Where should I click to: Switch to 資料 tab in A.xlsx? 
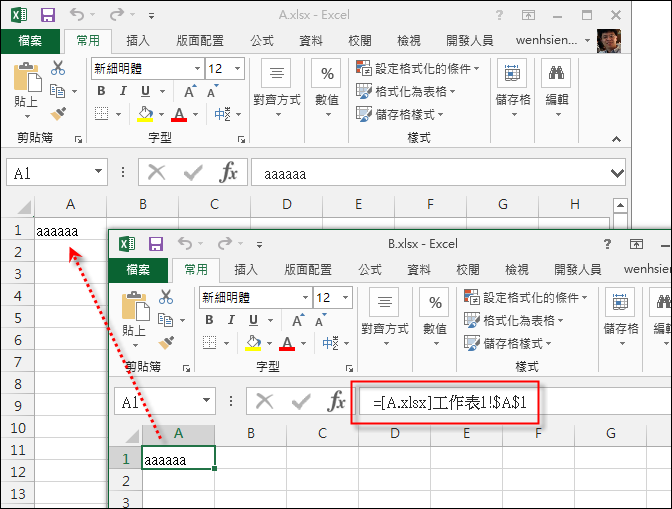point(311,41)
